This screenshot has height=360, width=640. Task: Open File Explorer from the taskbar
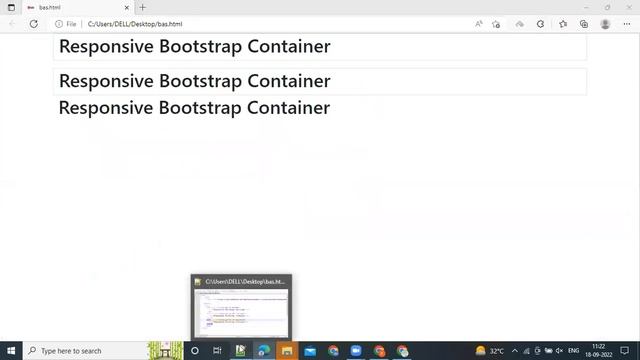287,351
